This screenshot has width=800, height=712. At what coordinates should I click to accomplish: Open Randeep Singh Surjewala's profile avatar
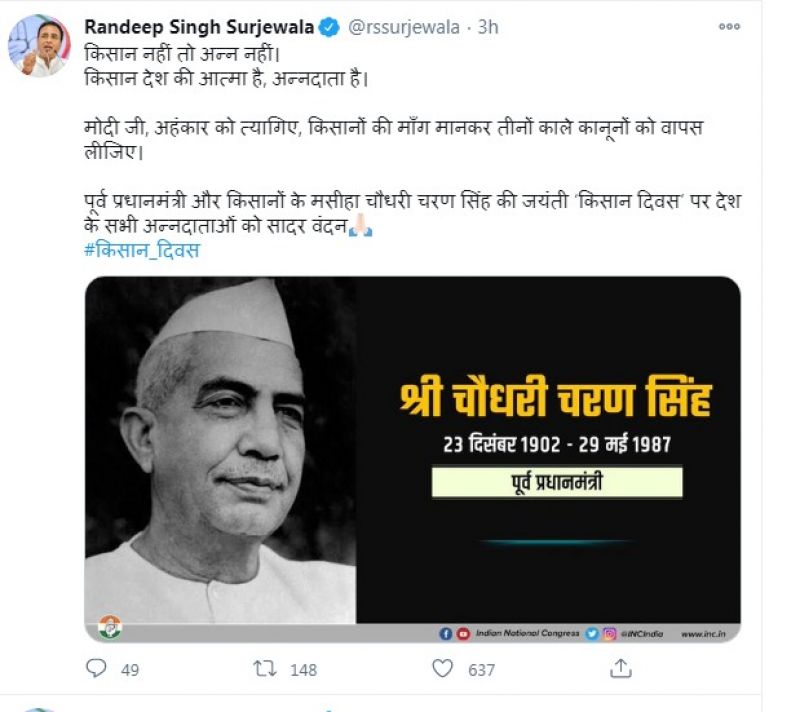click(x=39, y=45)
